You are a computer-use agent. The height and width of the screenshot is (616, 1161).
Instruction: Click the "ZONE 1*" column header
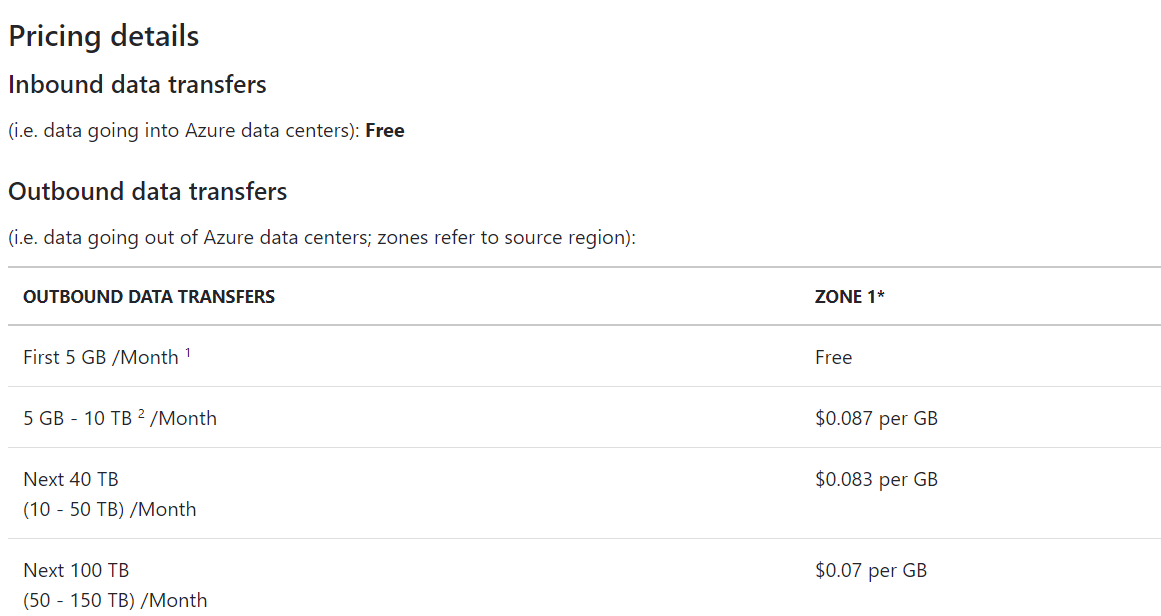849,297
